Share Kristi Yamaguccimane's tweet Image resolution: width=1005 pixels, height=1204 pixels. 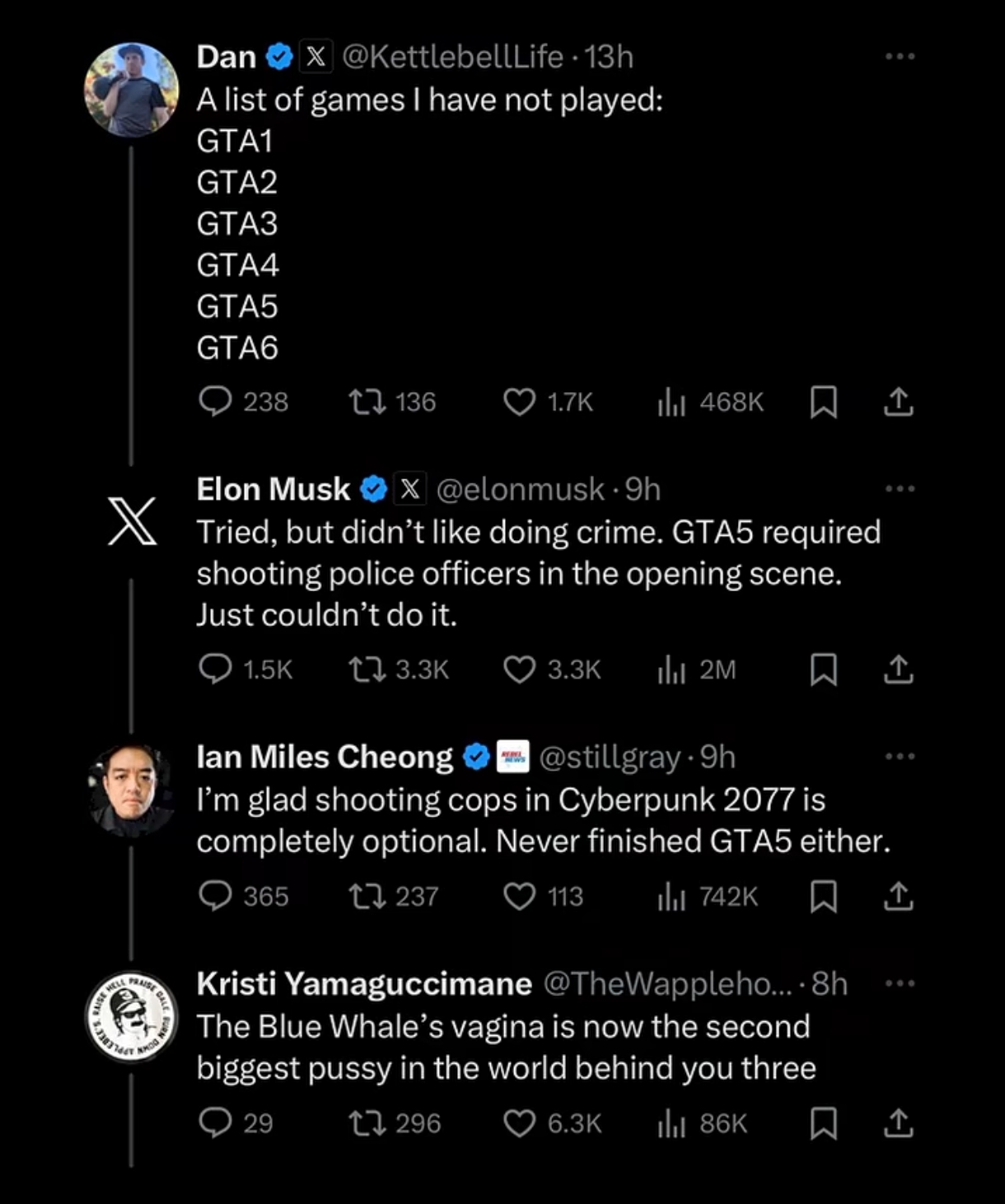point(898,1123)
